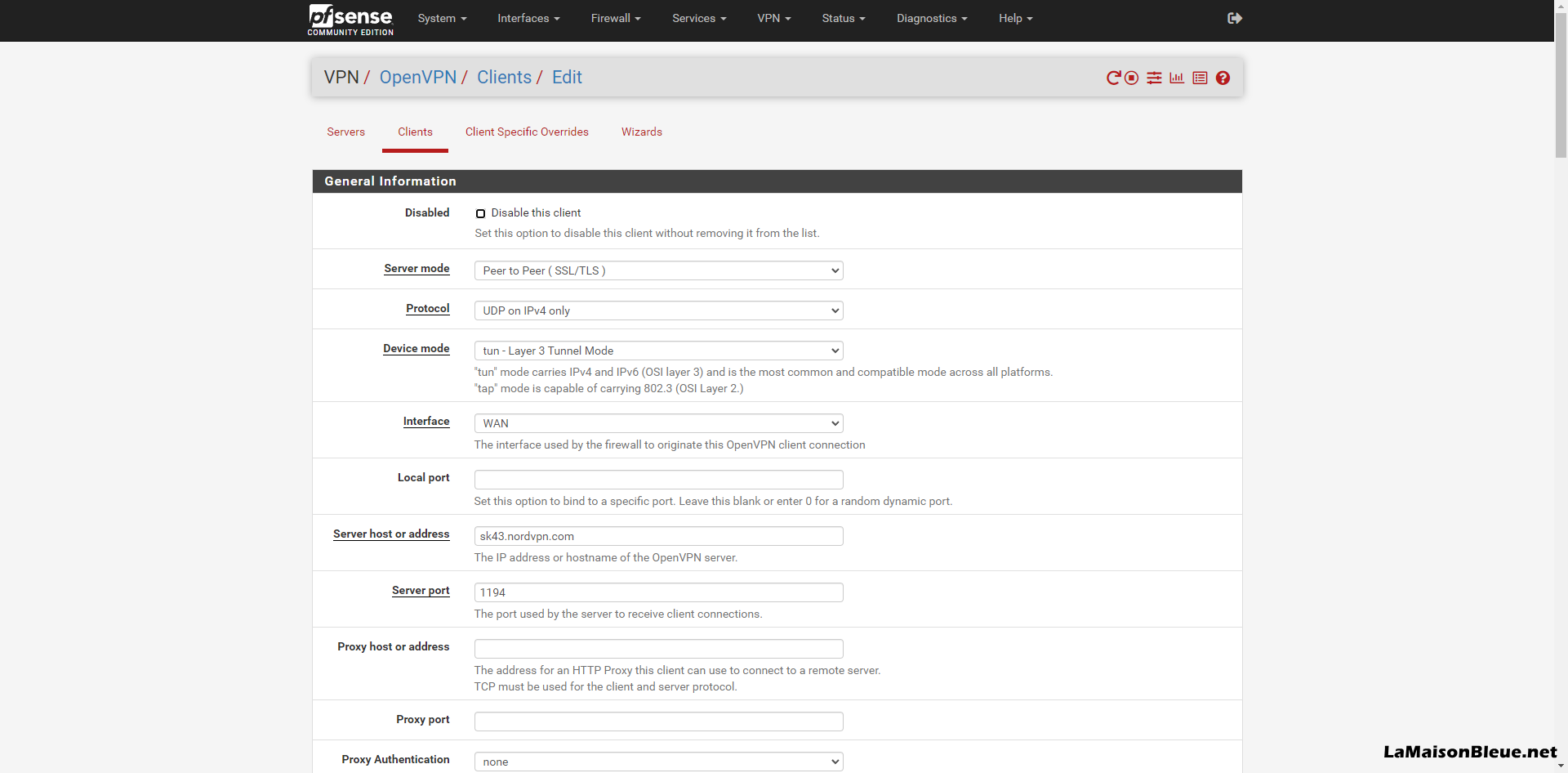Tick Disable this client checkbox
Viewport: 1568px width, 773px height.
480,213
